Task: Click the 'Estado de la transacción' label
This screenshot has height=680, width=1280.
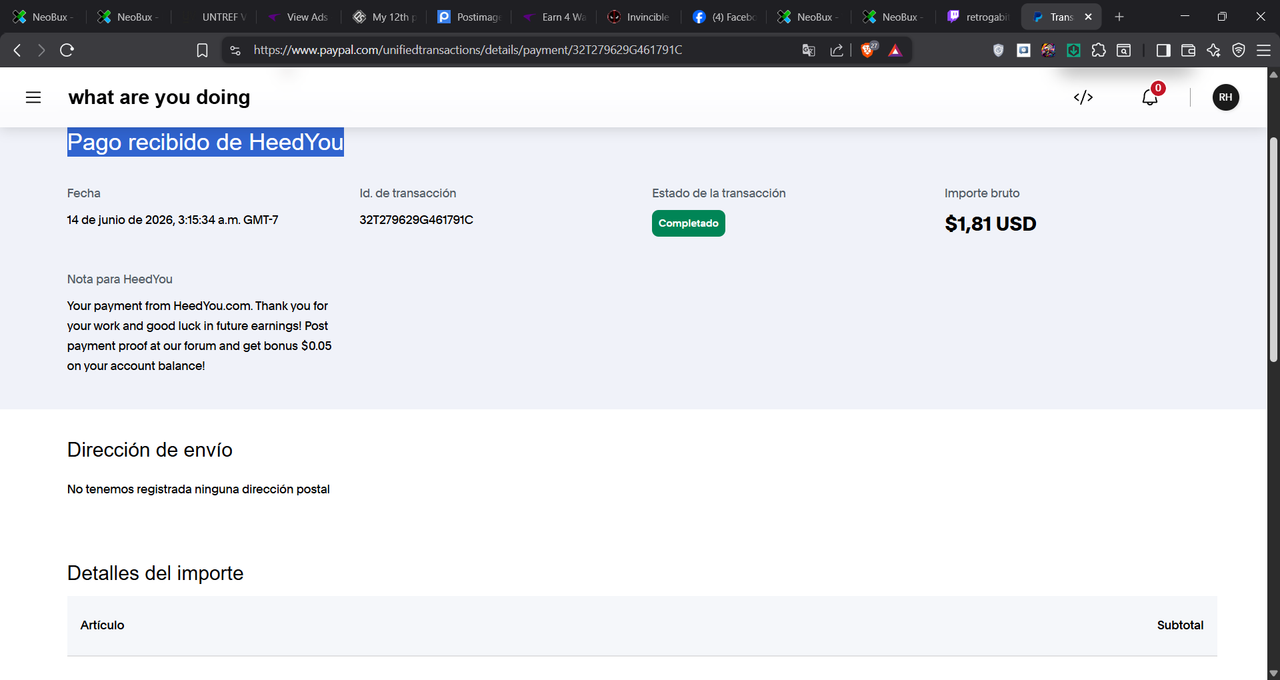Action: [719, 193]
